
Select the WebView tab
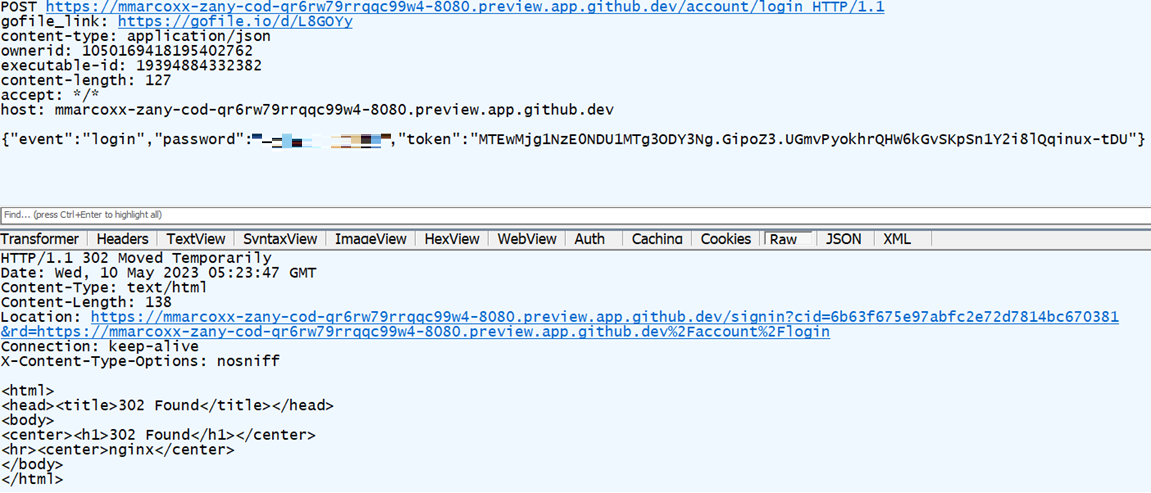click(527, 239)
